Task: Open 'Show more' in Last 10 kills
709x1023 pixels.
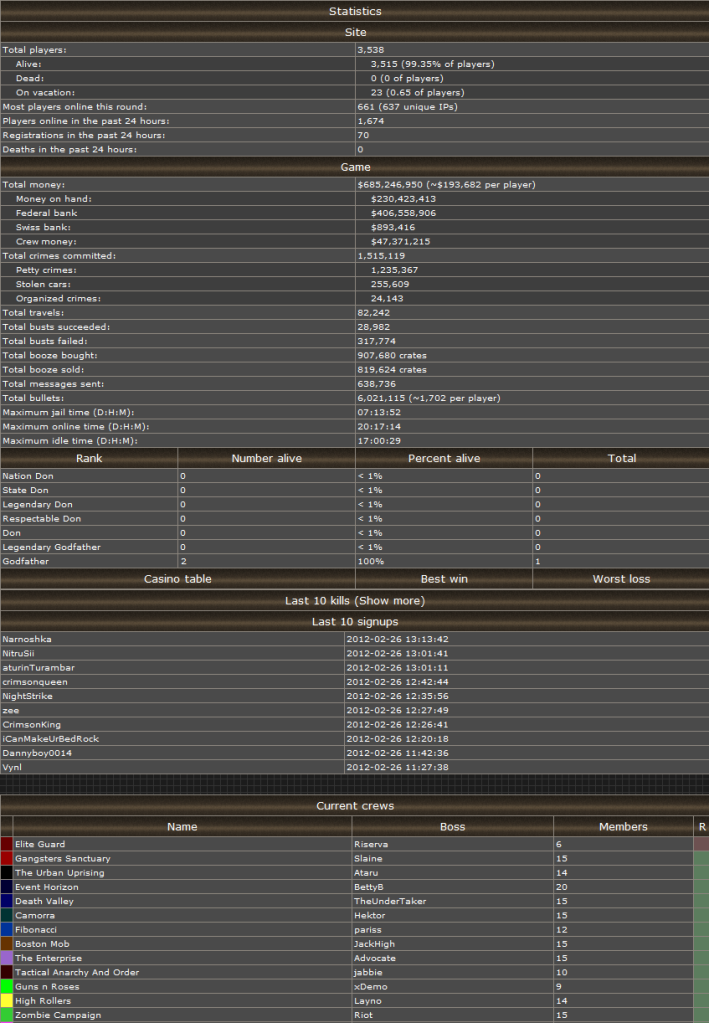Action: (389, 601)
